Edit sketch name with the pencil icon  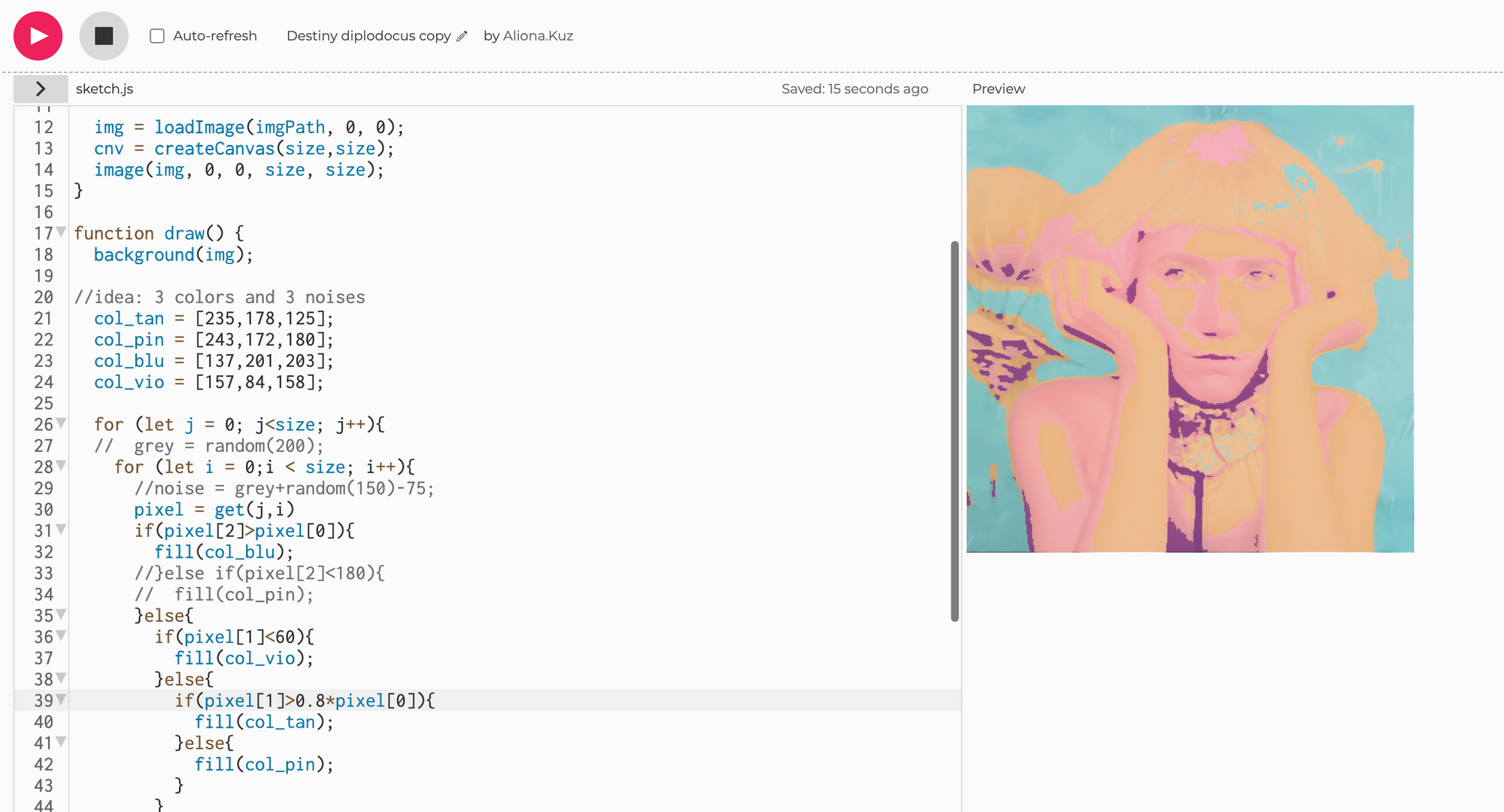coord(462,36)
